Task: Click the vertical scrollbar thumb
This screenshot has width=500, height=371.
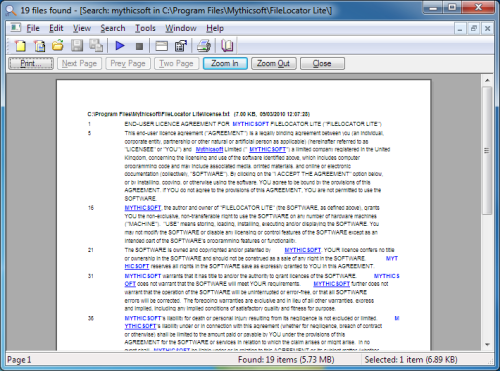Action: coord(487,150)
